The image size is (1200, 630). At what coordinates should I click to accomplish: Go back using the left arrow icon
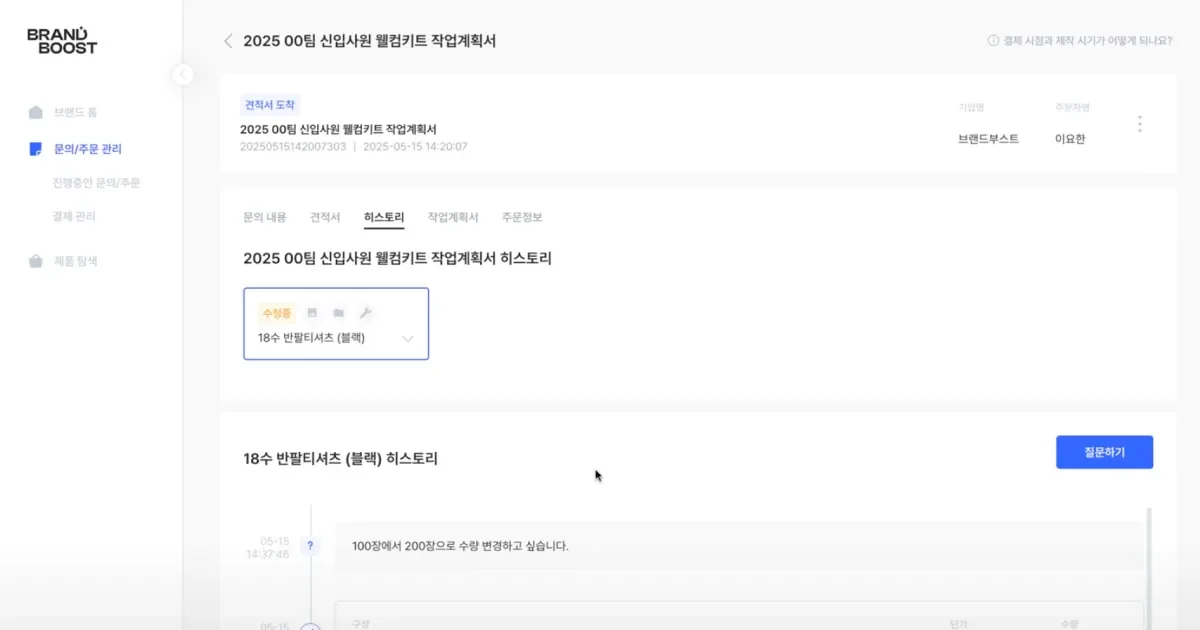(228, 41)
